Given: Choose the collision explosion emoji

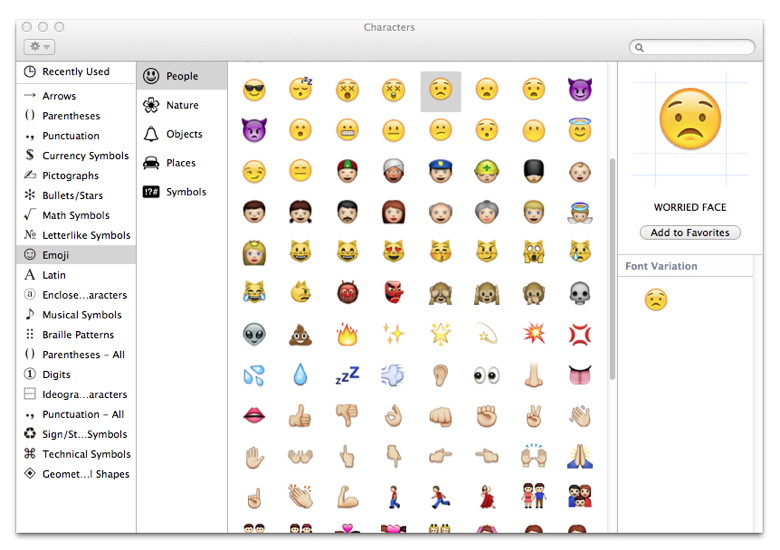Looking at the screenshot, I should click(x=534, y=334).
